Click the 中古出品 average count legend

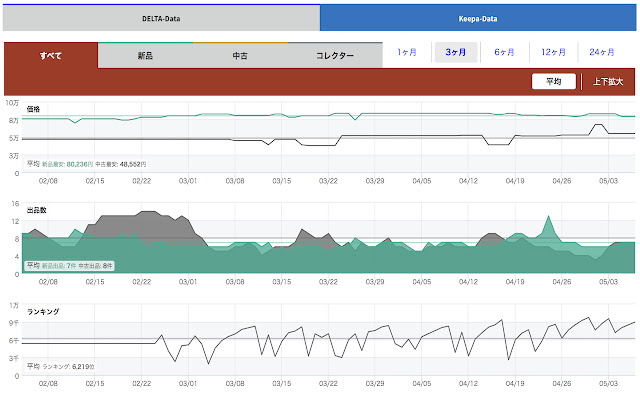pyautogui.click(x=95, y=266)
